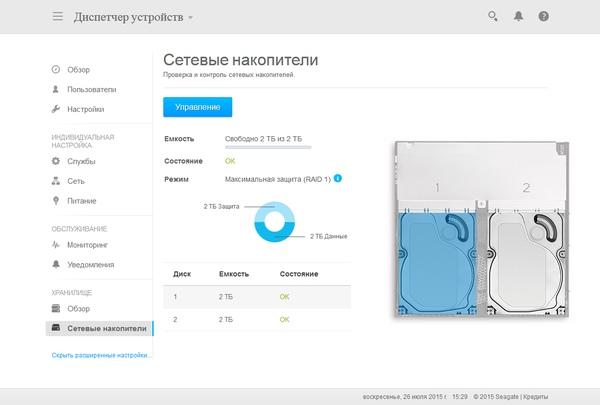Click the Службы gear icon
This screenshot has height=405, width=600.
pyautogui.click(x=56, y=161)
